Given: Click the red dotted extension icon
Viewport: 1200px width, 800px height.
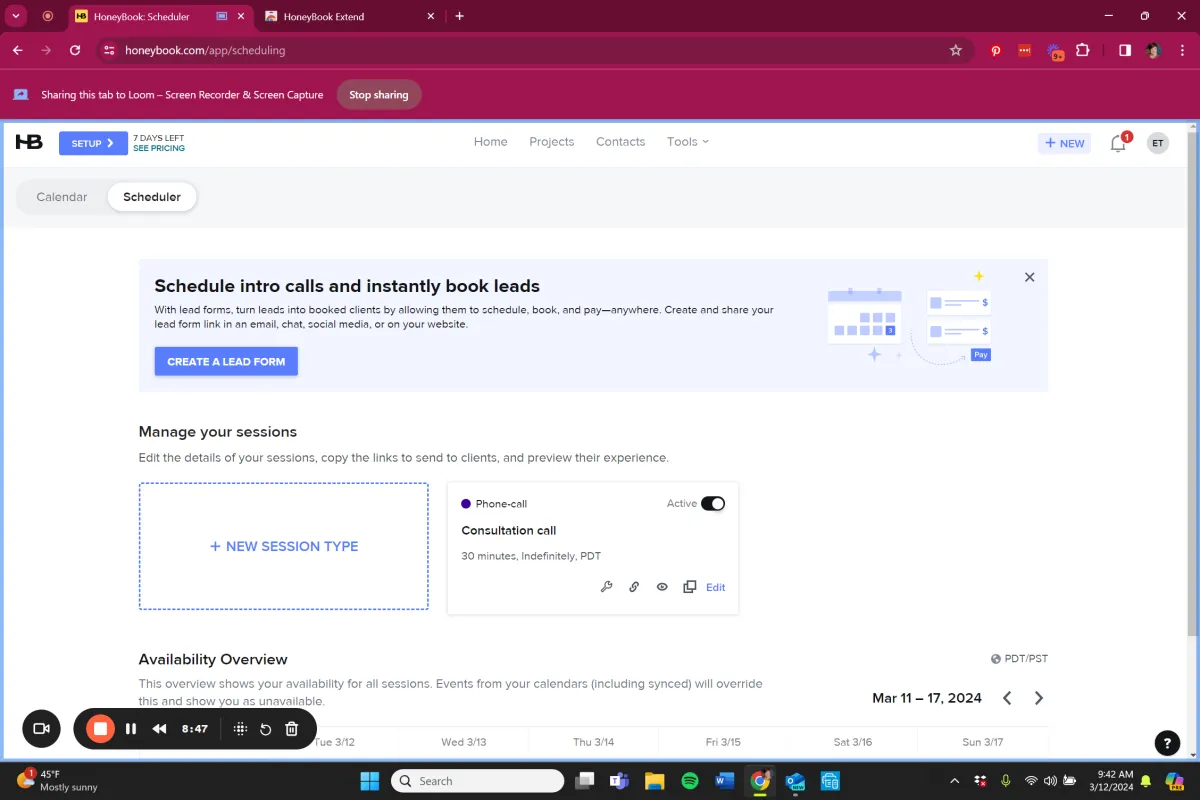Looking at the screenshot, I should (x=1025, y=50).
